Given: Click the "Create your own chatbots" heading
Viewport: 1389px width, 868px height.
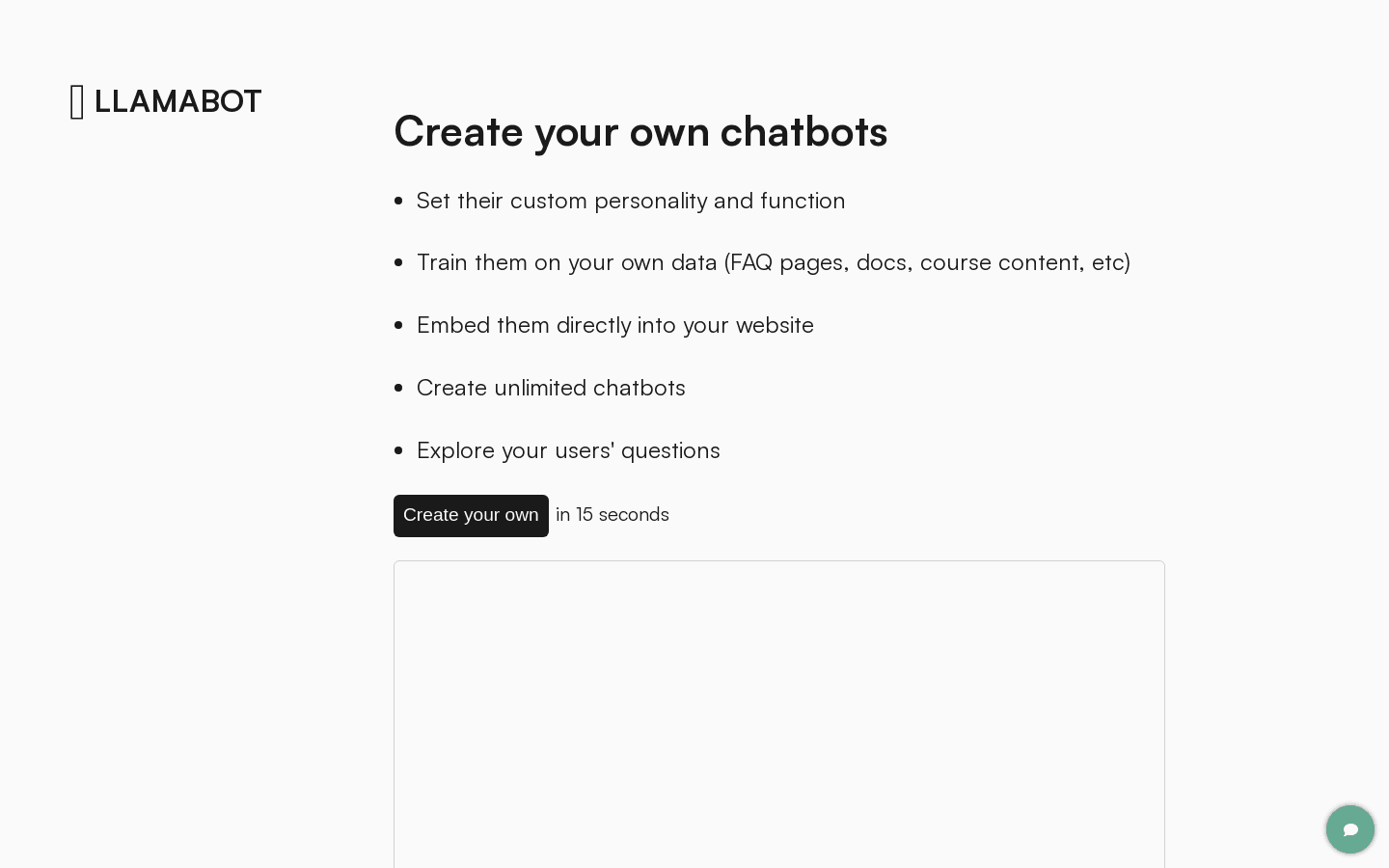Looking at the screenshot, I should pos(640,131).
